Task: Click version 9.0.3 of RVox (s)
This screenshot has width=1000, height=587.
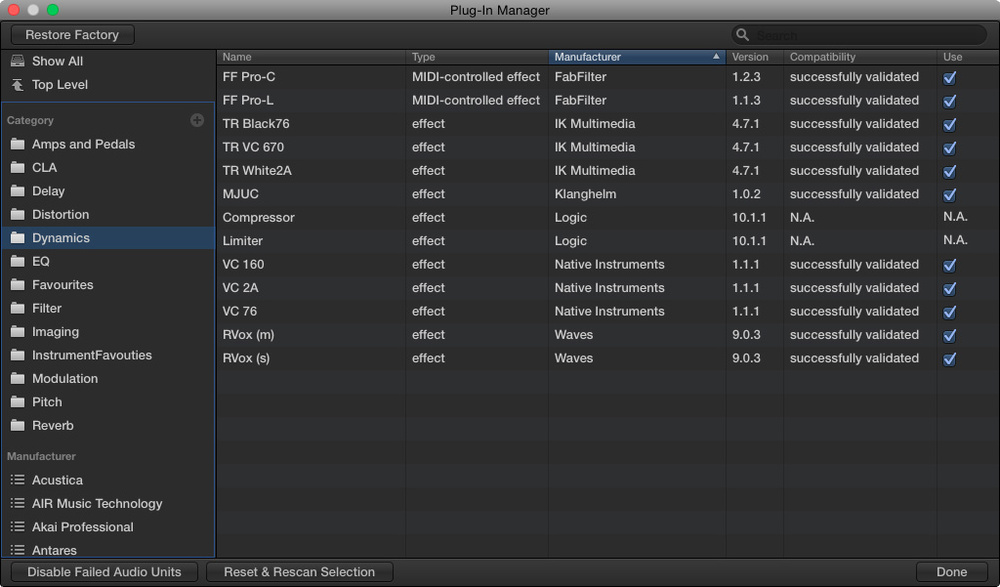Action: point(746,358)
